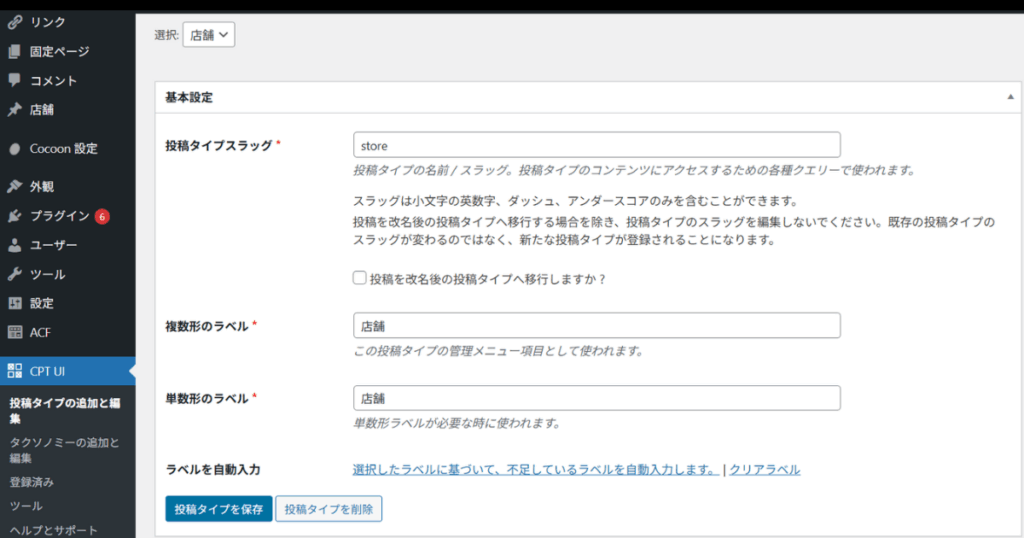Click the 投稿タイプスラッグ field containing store
Screen dimensions: 1024x538
click(x=596, y=145)
